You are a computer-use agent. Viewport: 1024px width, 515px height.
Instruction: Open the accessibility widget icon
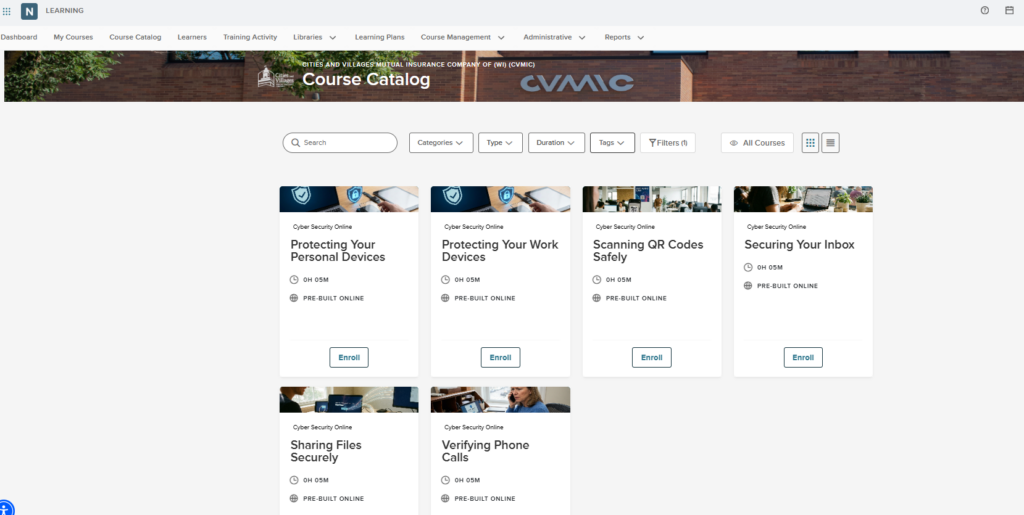(5, 508)
